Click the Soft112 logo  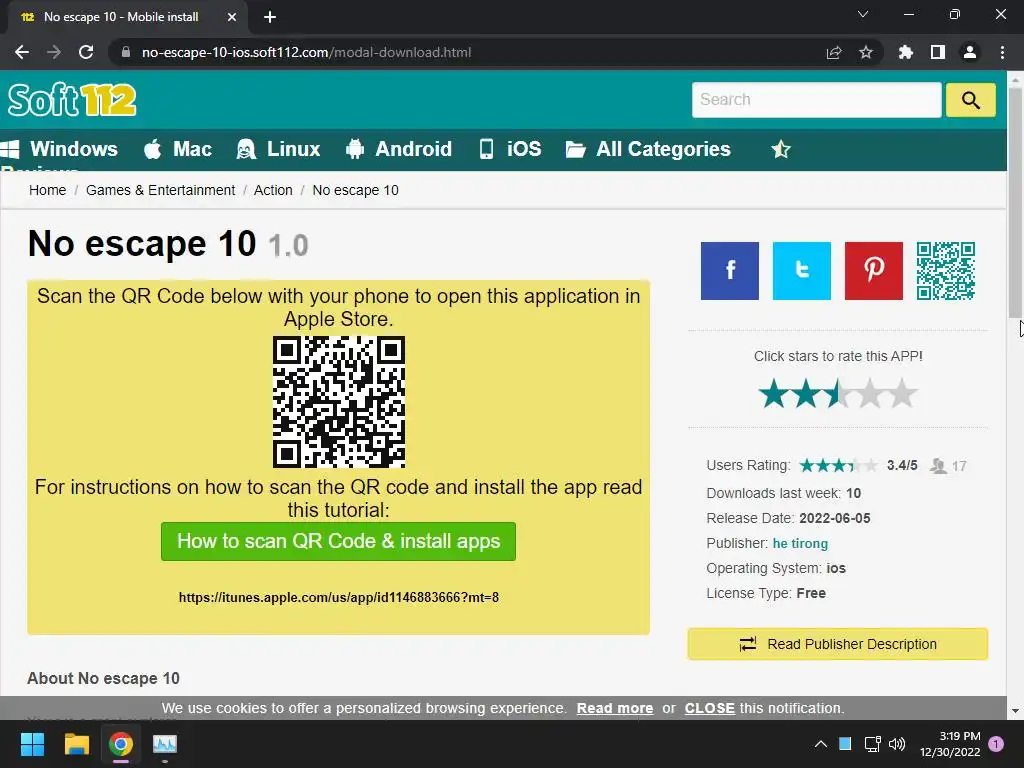72,100
